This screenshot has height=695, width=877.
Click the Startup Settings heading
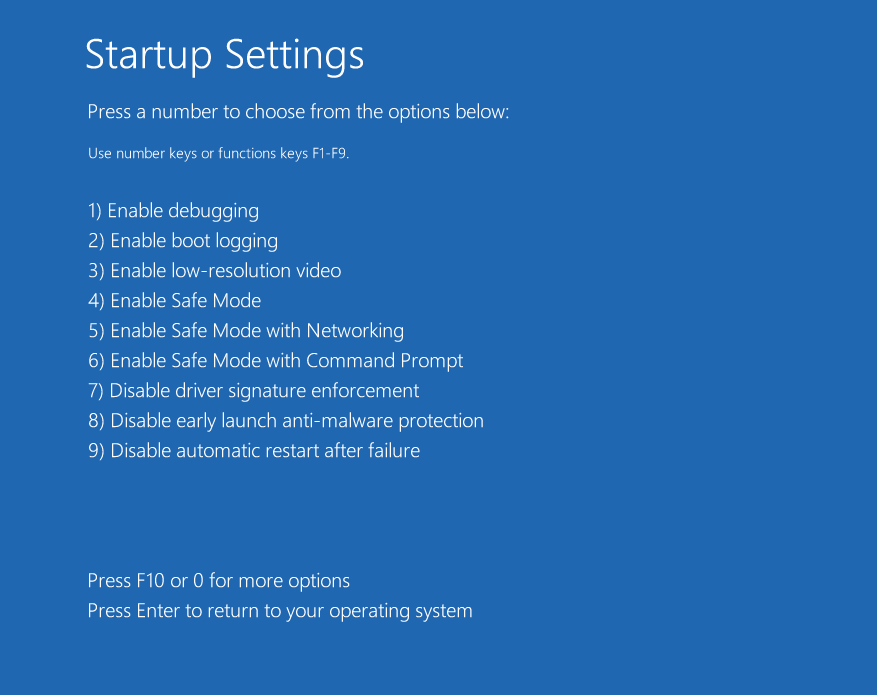coord(224,54)
